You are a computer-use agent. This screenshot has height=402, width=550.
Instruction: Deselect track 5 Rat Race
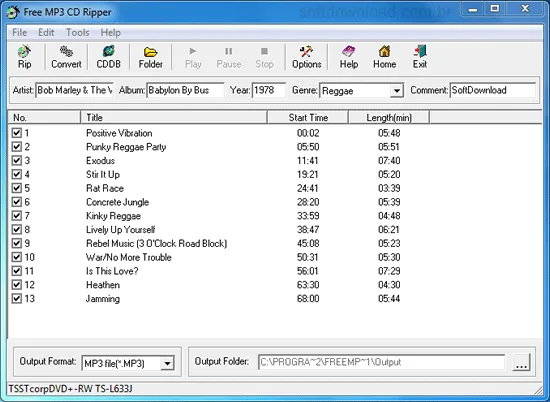[x=16, y=188]
